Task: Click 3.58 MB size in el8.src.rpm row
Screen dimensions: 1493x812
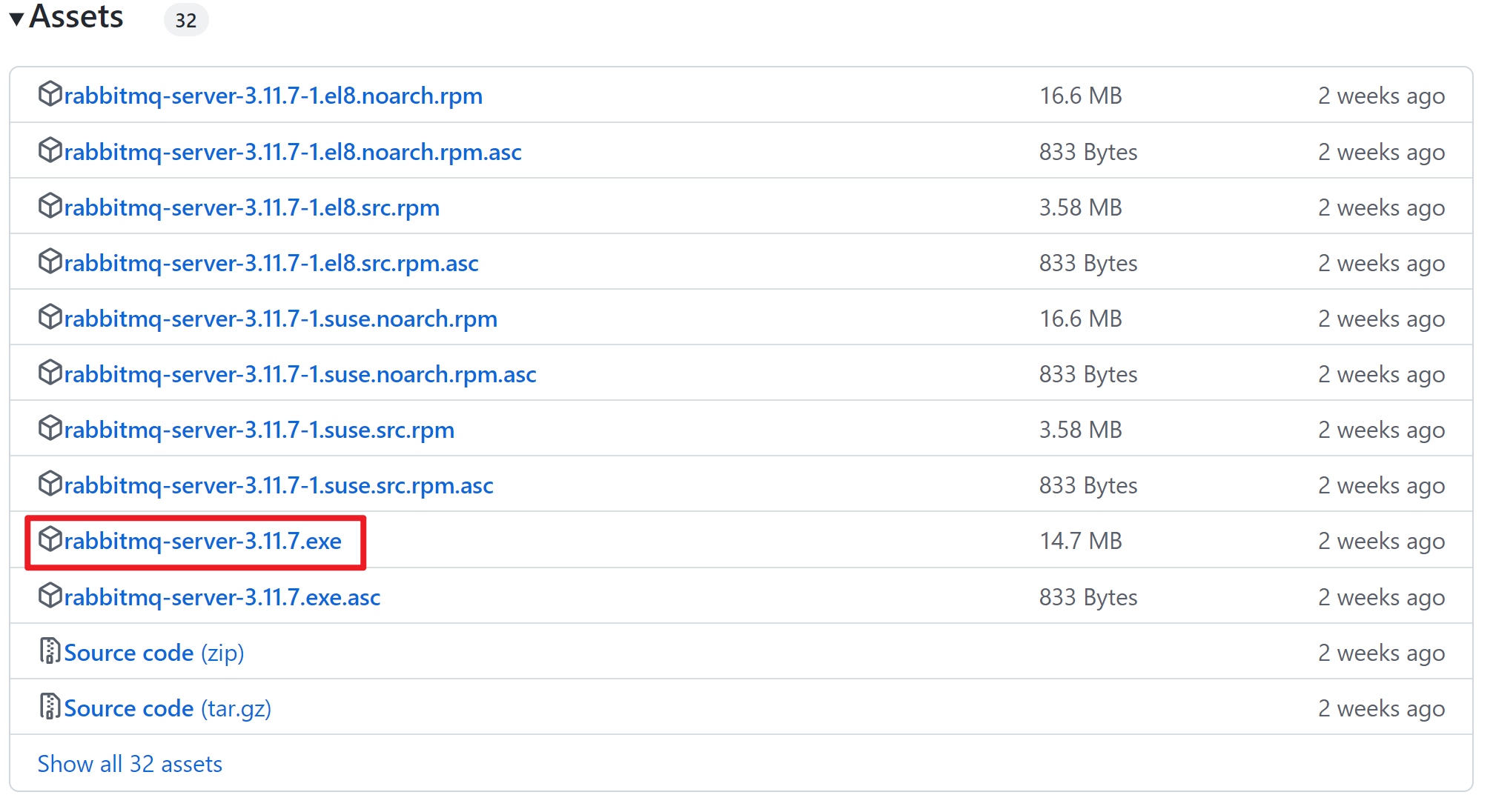Action: coord(1081,207)
